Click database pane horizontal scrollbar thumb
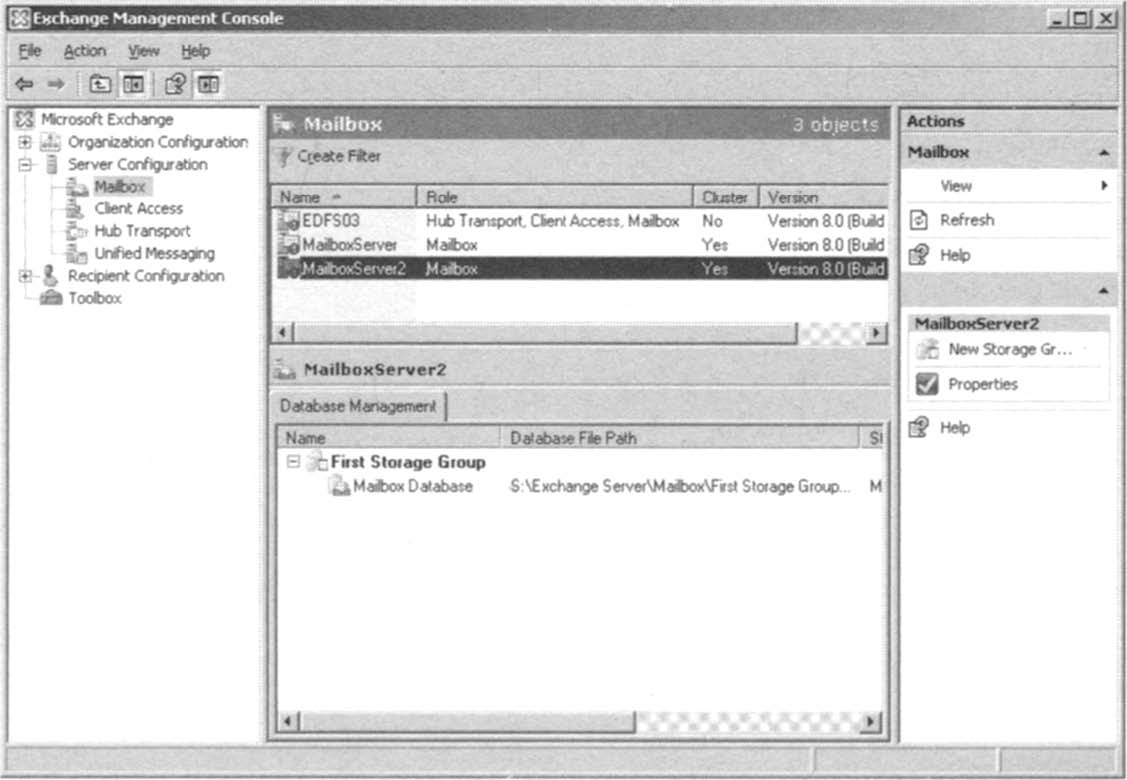This screenshot has width=1127, height=780. [x=467, y=721]
